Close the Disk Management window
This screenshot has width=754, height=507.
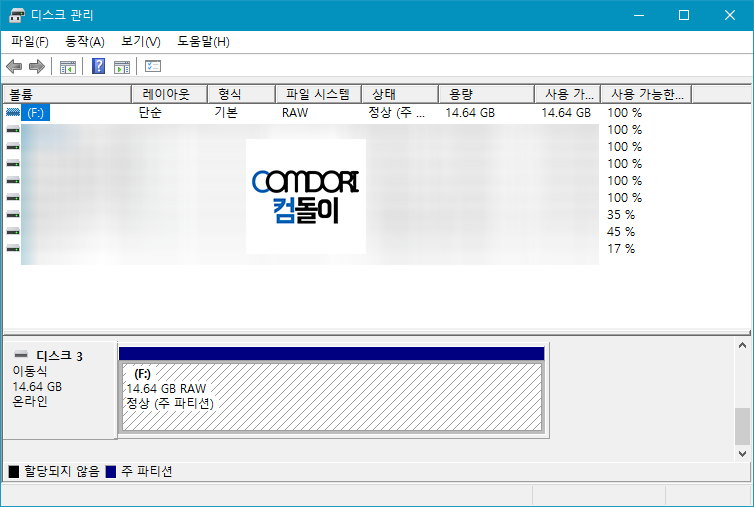click(729, 15)
